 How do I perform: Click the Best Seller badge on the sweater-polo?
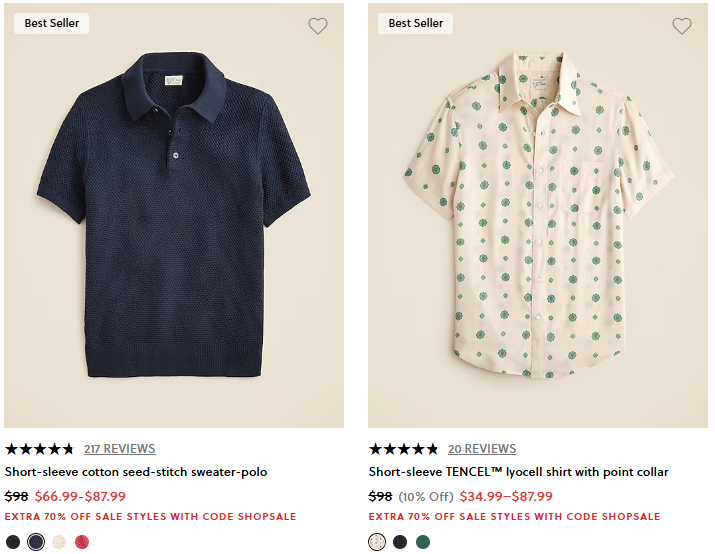point(52,23)
